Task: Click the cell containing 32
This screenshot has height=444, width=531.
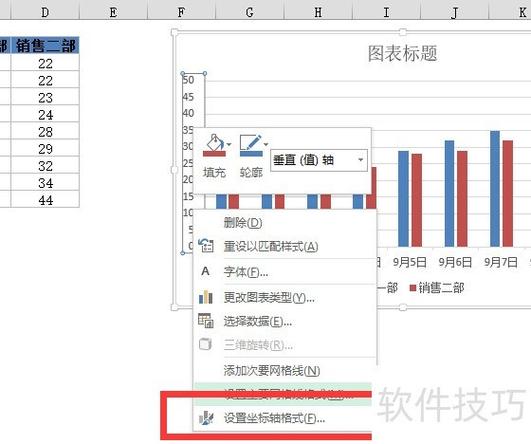Action: coord(45,166)
